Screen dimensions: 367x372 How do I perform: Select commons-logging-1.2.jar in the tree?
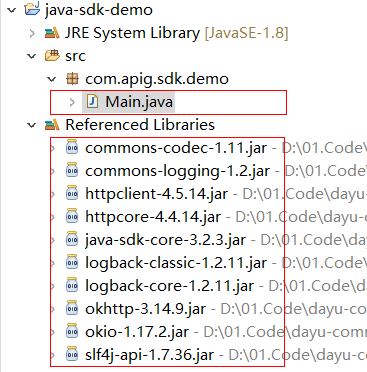(x=178, y=171)
